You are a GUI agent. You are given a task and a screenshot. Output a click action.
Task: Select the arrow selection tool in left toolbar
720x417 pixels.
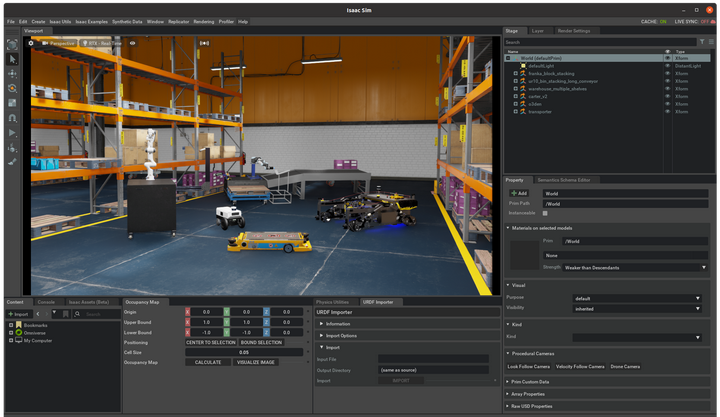pos(12,59)
